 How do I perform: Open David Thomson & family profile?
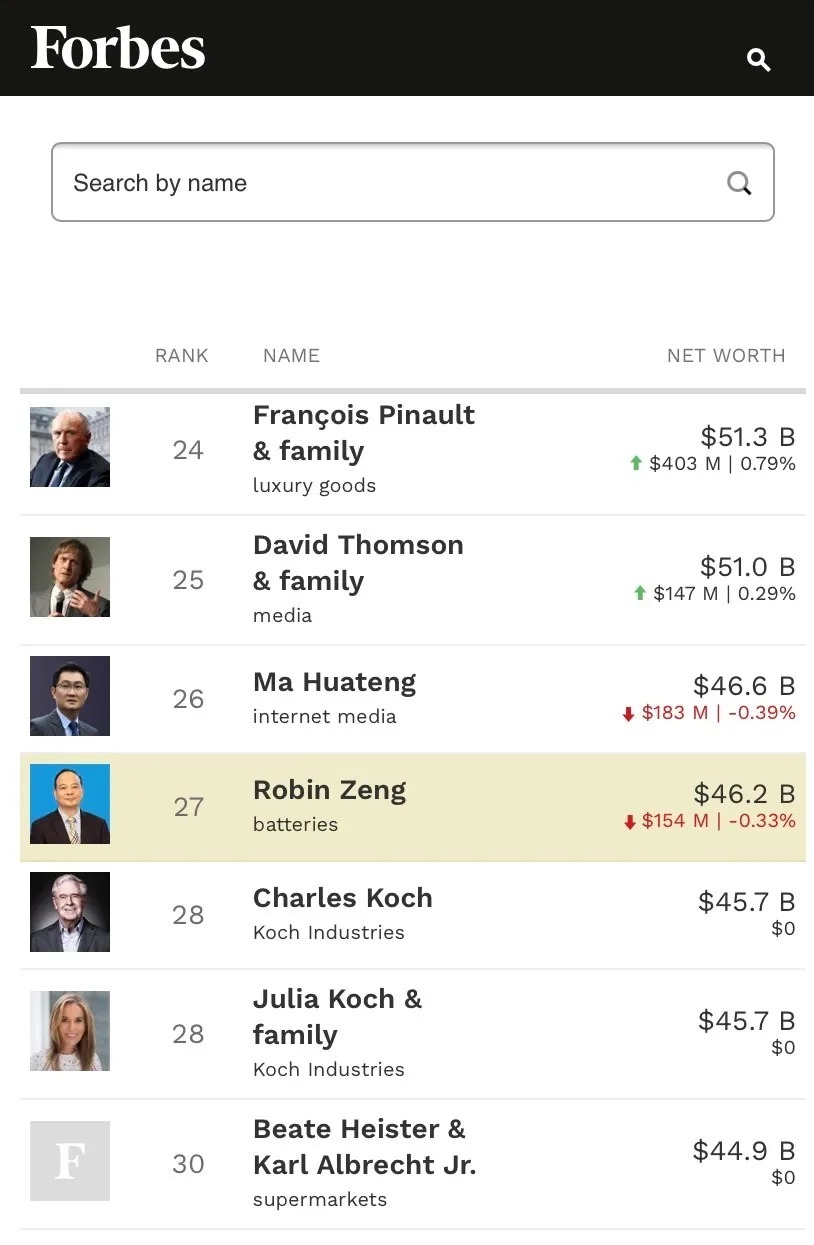[x=358, y=563]
